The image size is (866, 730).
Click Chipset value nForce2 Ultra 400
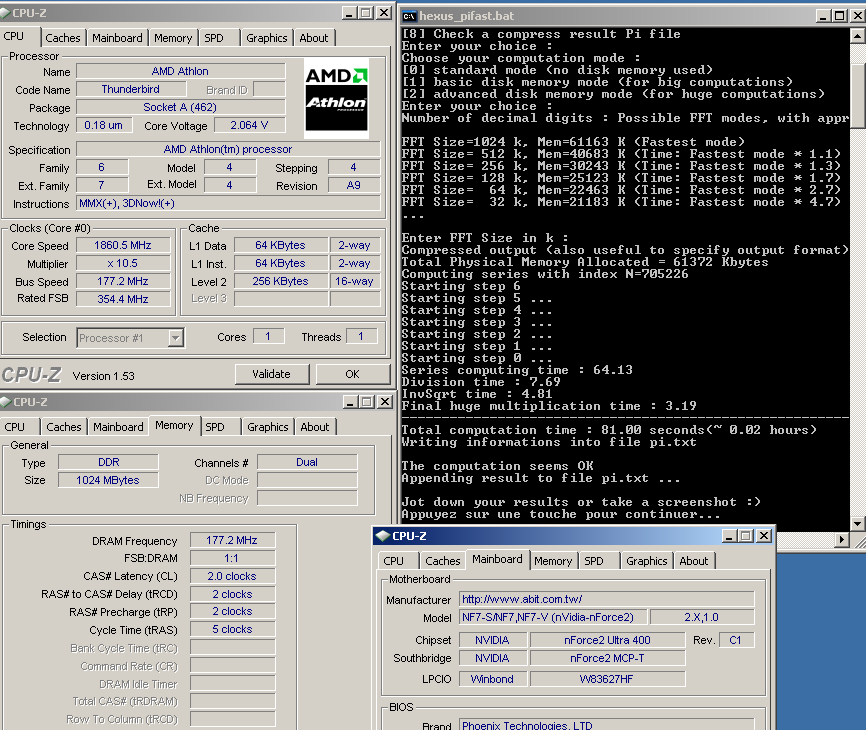(607, 640)
